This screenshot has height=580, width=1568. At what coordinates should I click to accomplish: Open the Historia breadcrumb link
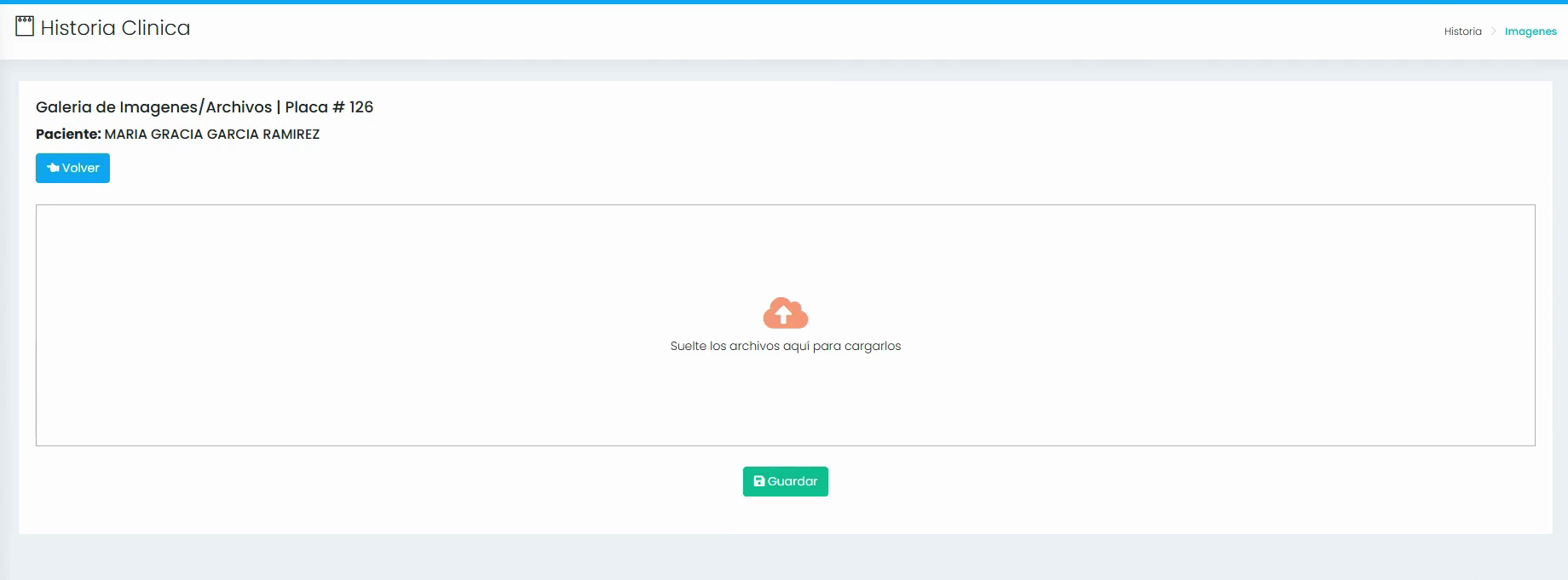(1462, 32)
